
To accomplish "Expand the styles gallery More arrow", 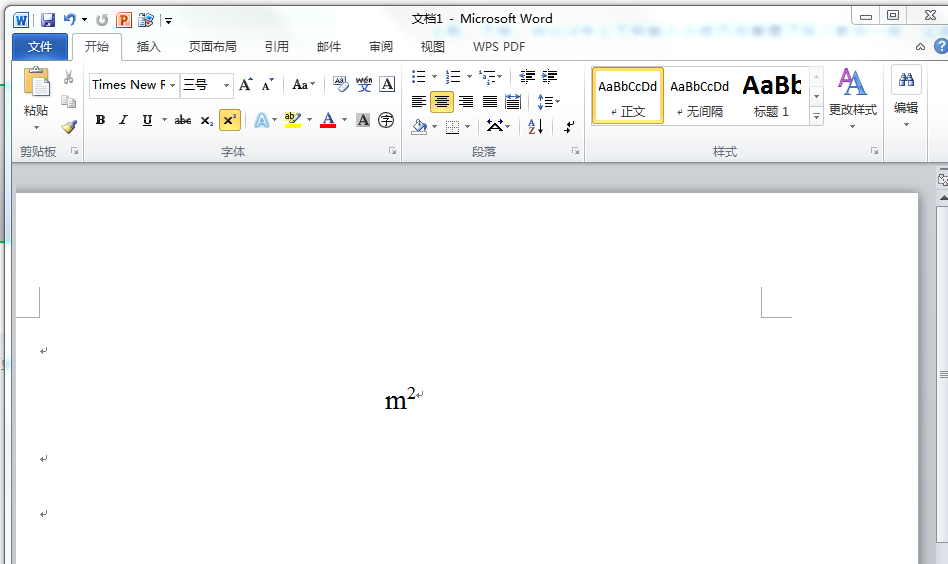I will click(x=816, y=116).
